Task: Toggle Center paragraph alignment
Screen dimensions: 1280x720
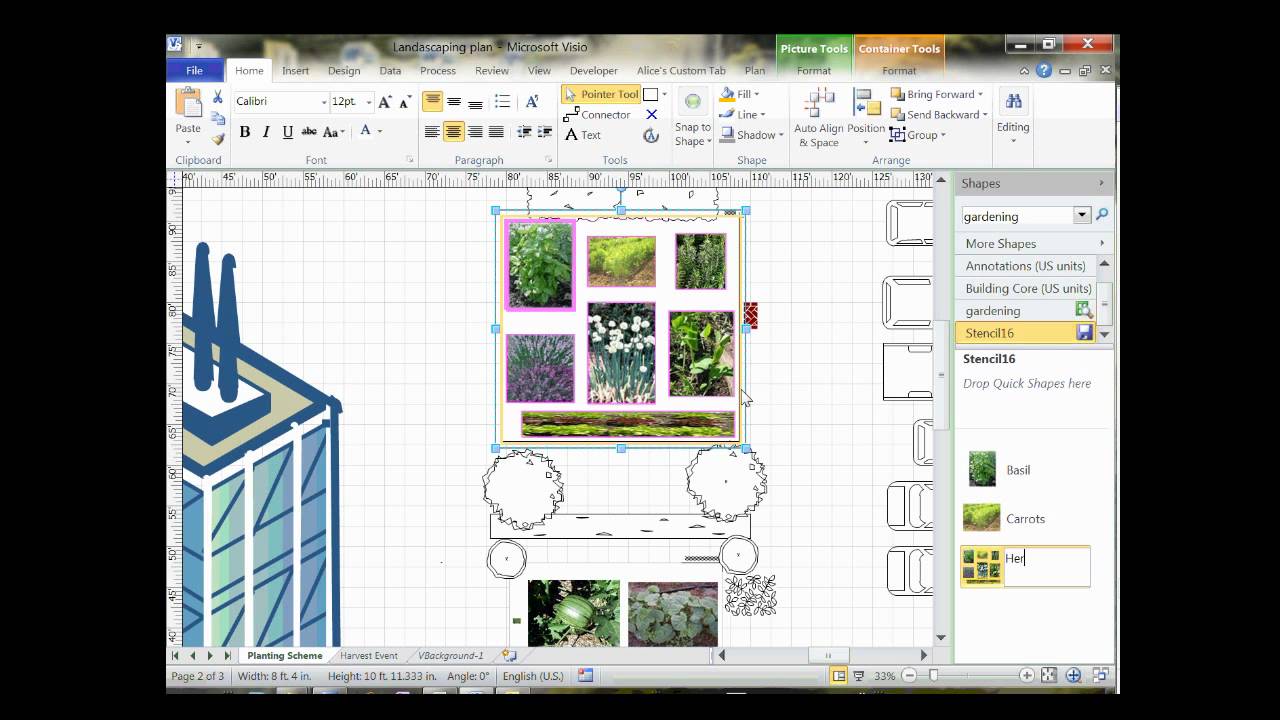Action: 454,132
